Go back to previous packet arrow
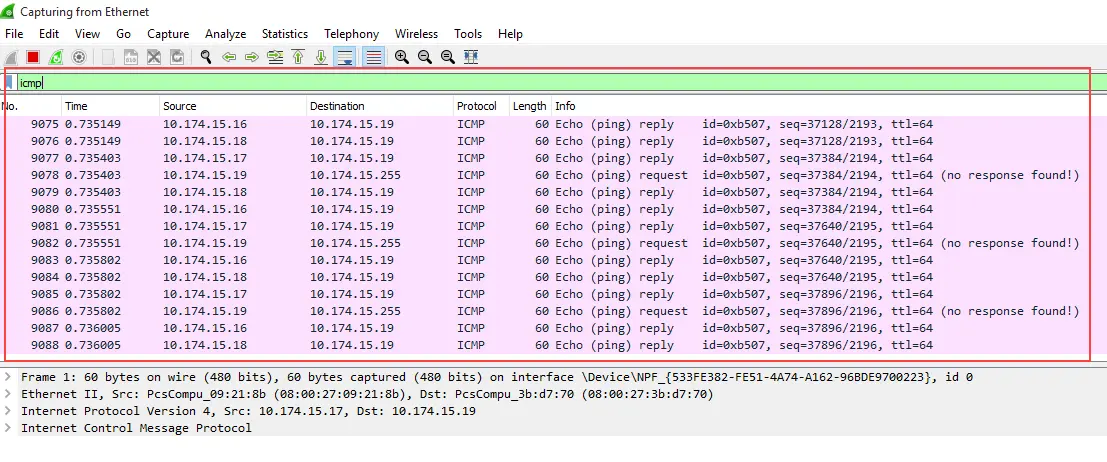1107x462 pixels. [x=229, y=57]
